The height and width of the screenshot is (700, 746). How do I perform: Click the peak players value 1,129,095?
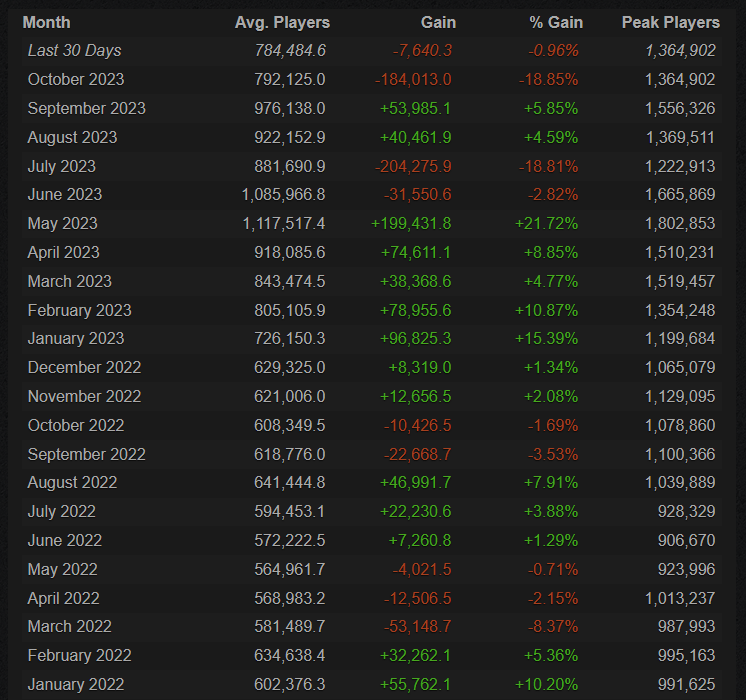pos(680,397)
